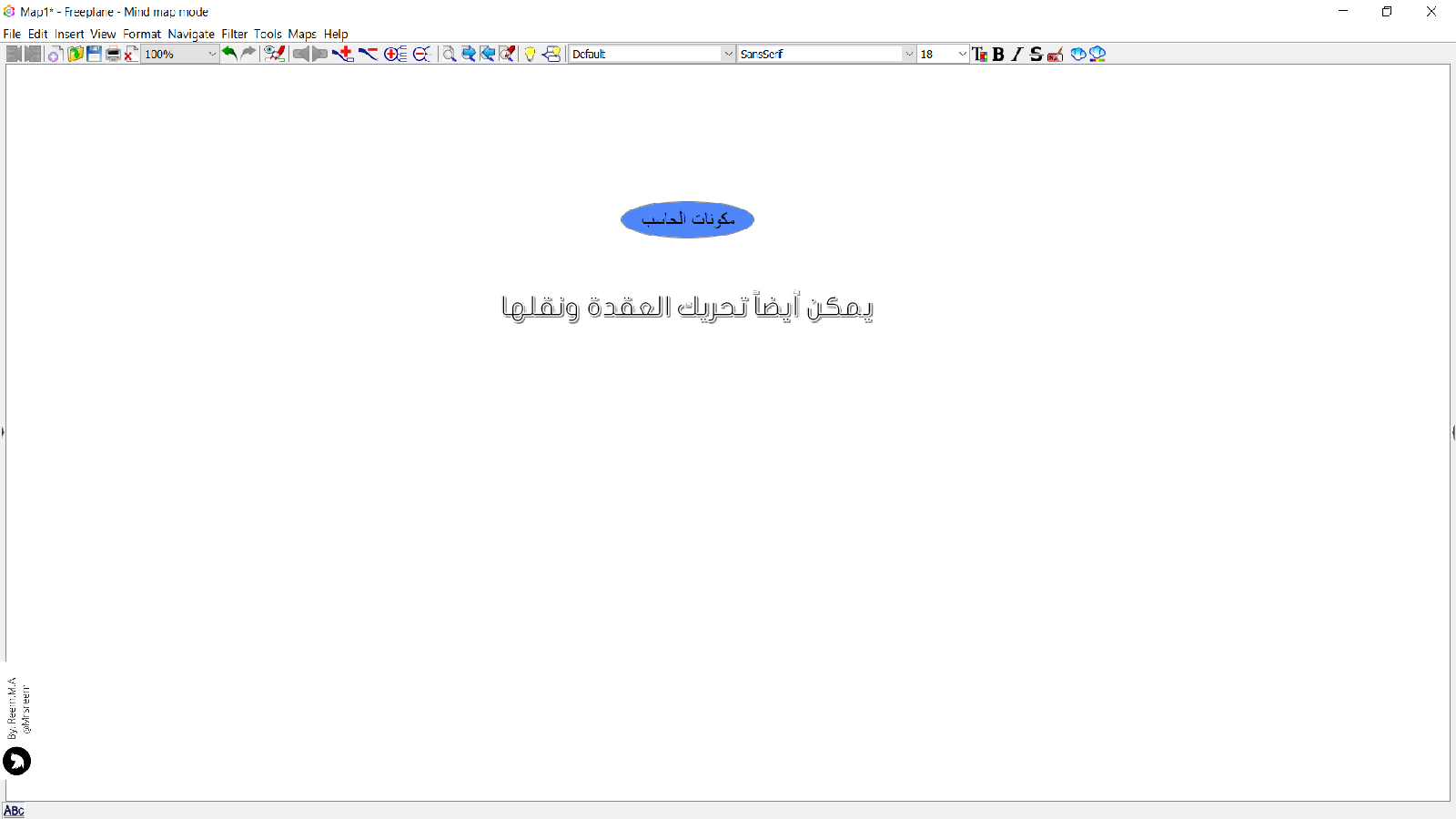1456x819 pixels.
Task: Click the Find magnifier icon
Action: click(x=449, y=55)
